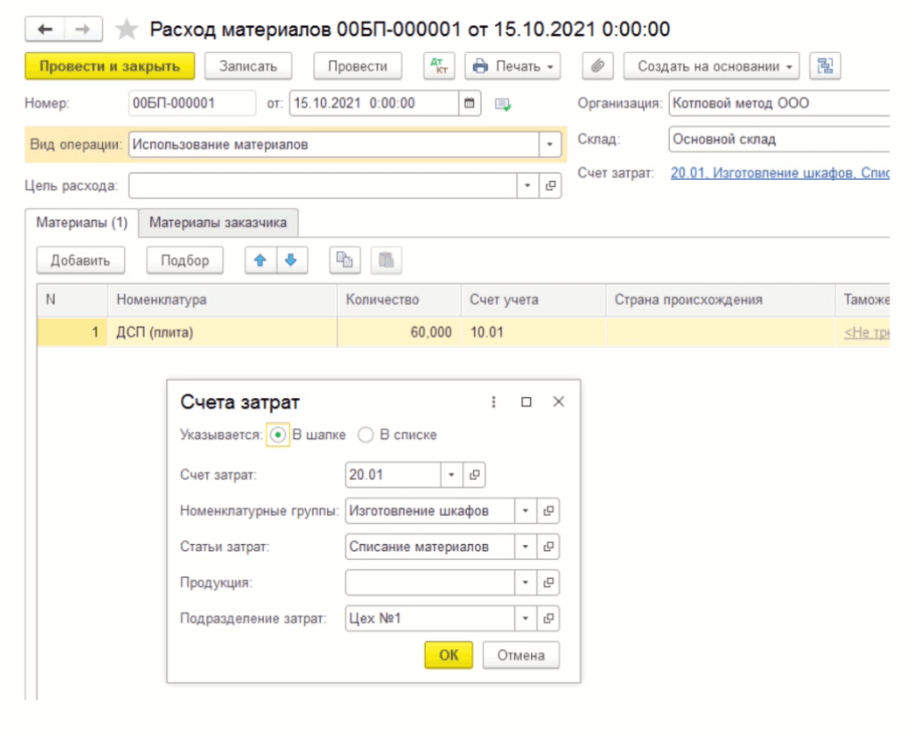The width and height of the screenshot is (913, 737).
Task: Open the Материалы (1) tab
Action: coord(82,223)
